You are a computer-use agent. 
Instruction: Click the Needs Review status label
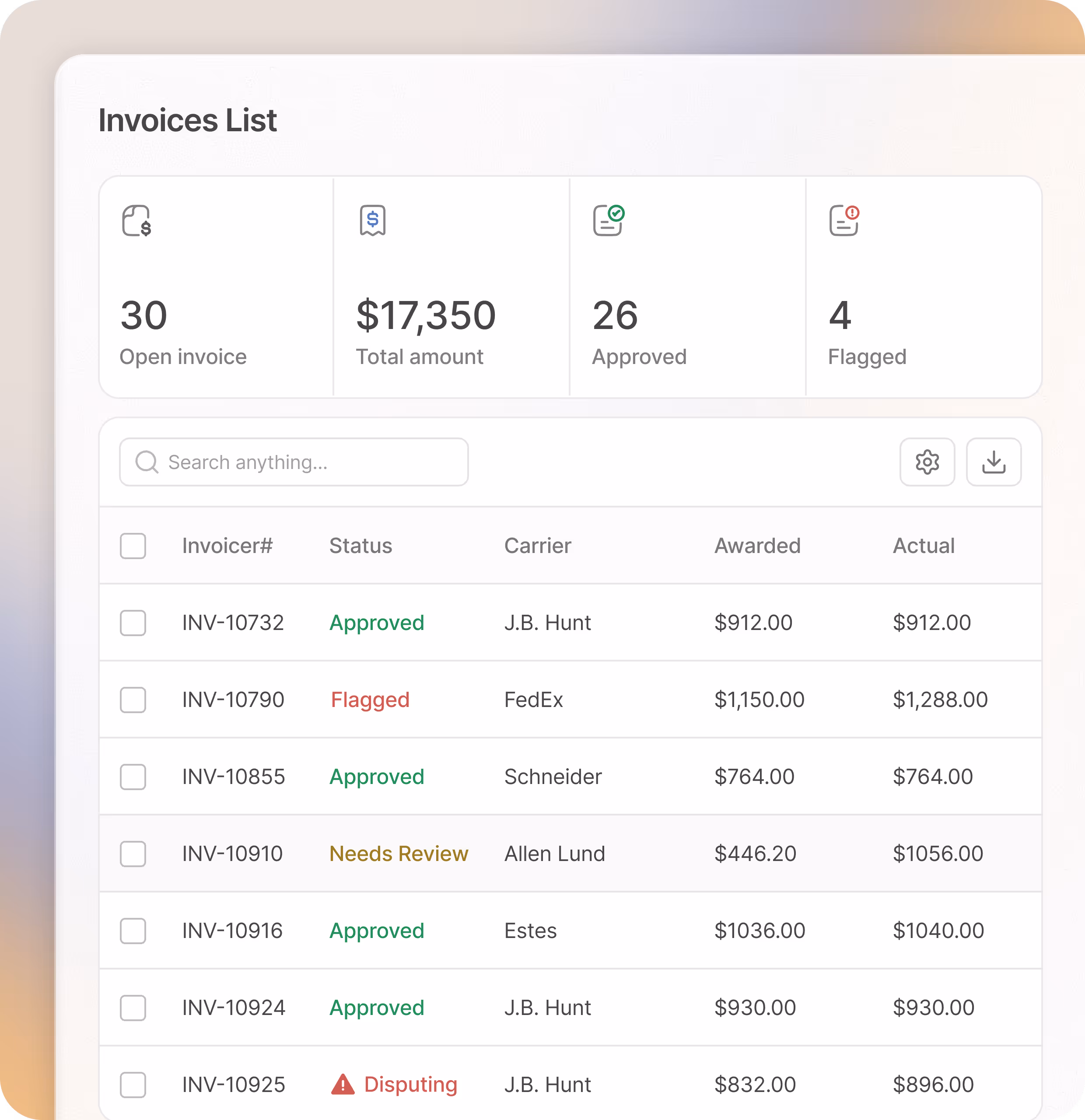point(398,853)
